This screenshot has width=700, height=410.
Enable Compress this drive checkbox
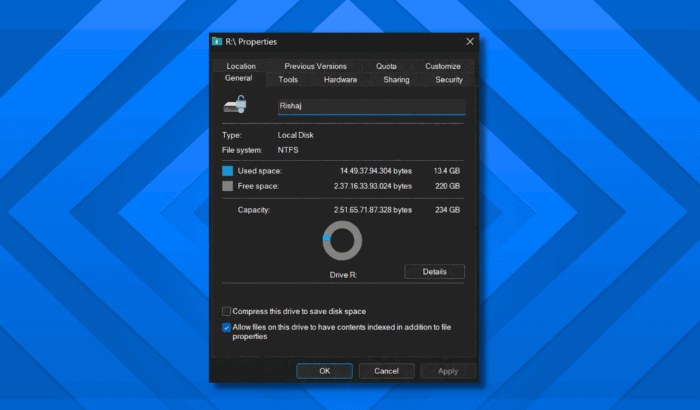tap(226, 311)
